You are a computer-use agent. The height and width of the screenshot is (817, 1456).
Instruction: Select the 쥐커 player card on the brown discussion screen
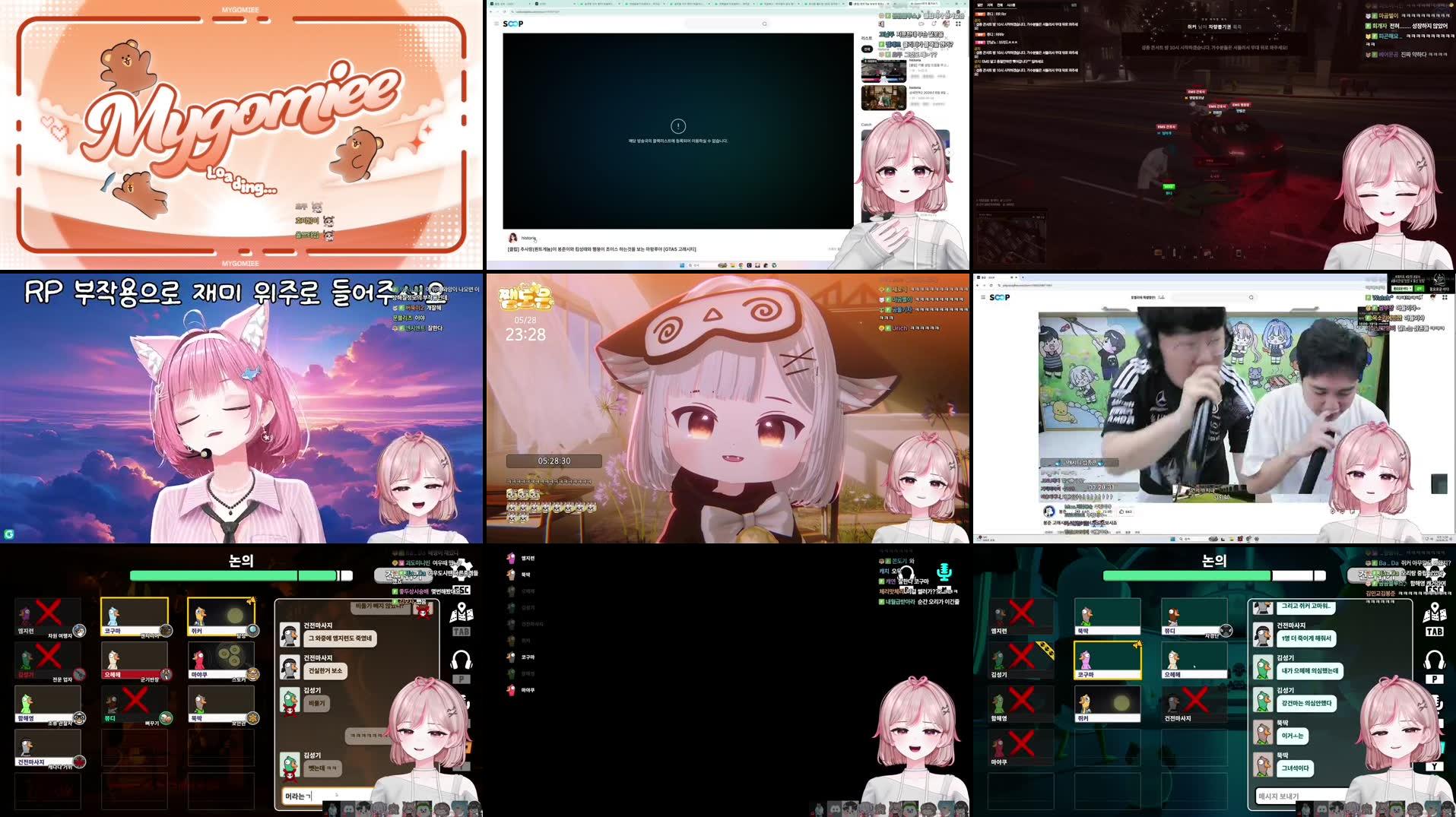click(221, 616)
